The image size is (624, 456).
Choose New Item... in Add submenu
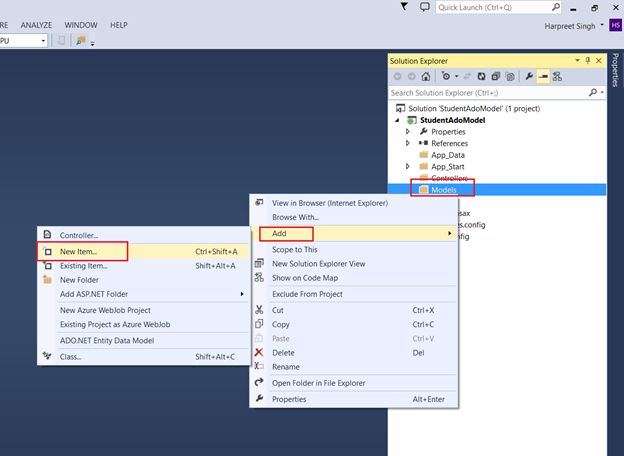(143, 251)
